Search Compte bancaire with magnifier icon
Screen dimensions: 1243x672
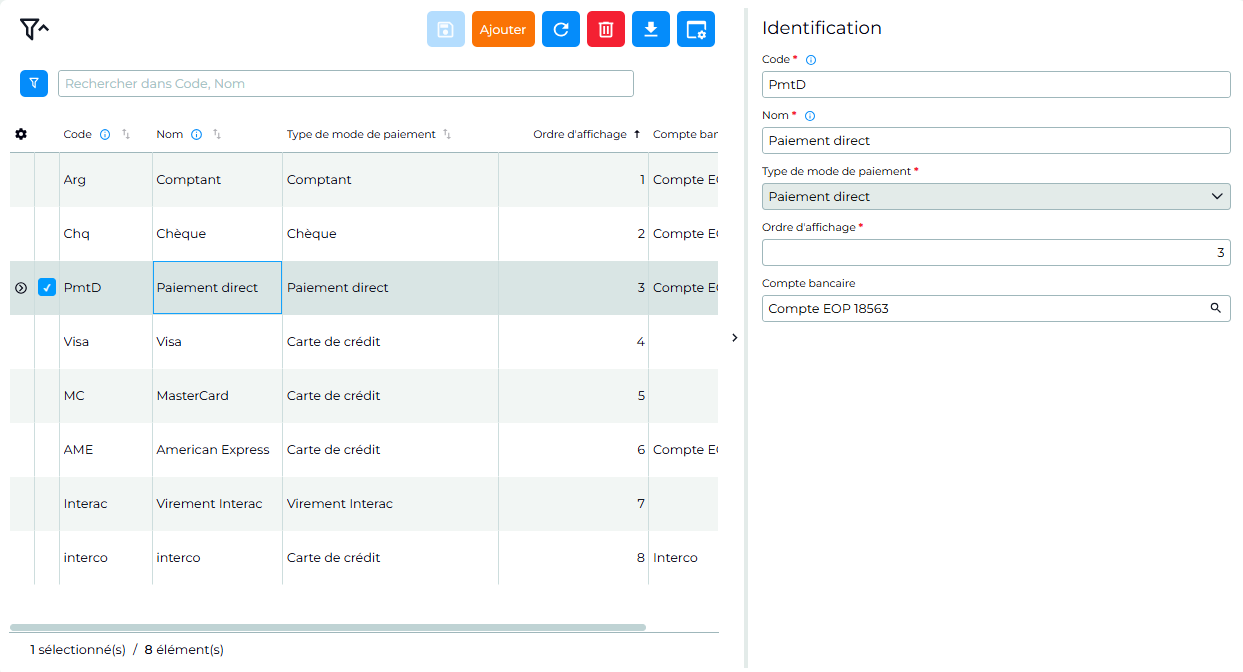[x=1216, y=308]
